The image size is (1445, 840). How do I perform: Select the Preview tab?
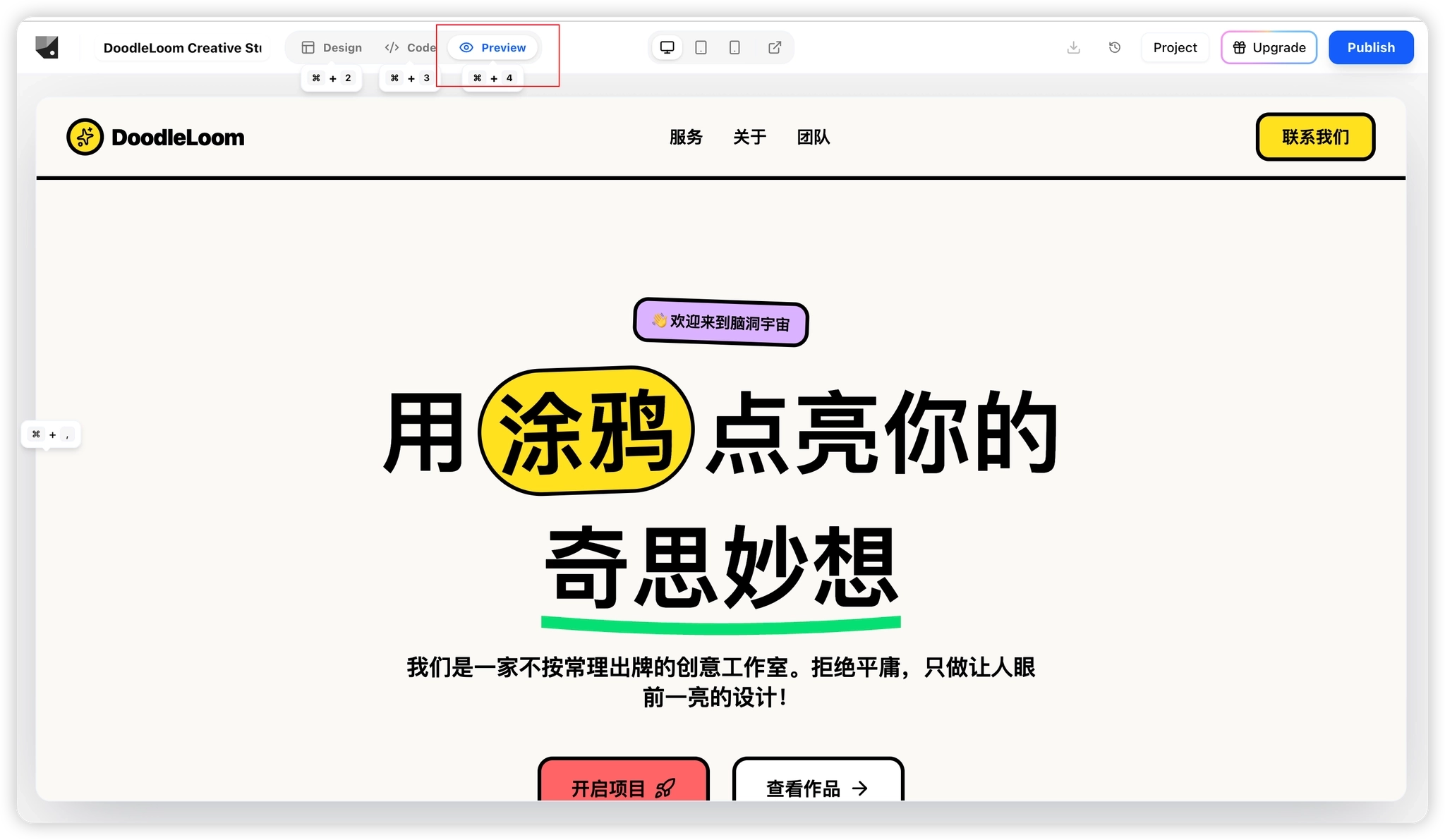pos(492,47)
